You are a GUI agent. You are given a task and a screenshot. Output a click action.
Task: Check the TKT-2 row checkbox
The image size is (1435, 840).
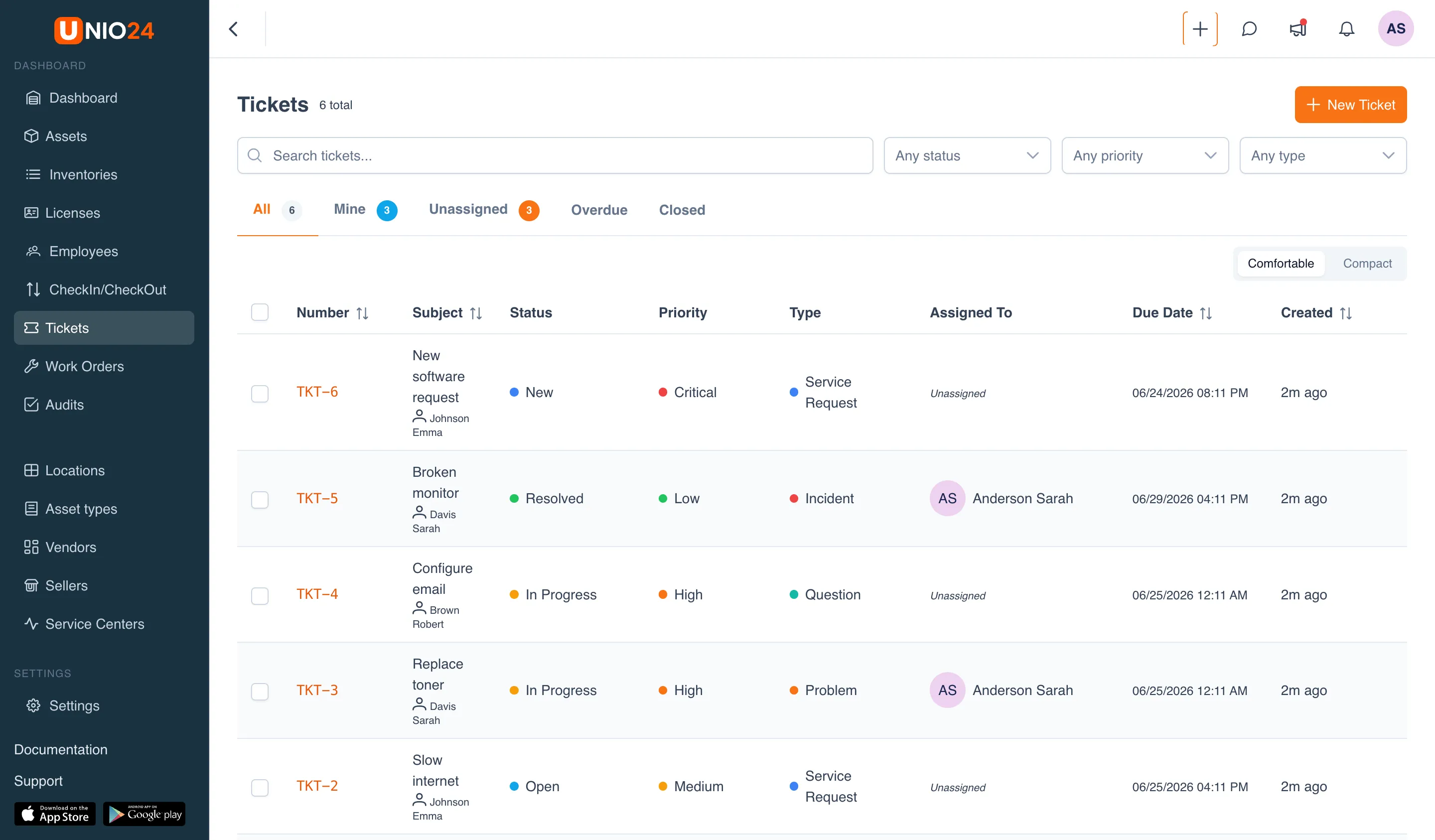click(260, 788)
